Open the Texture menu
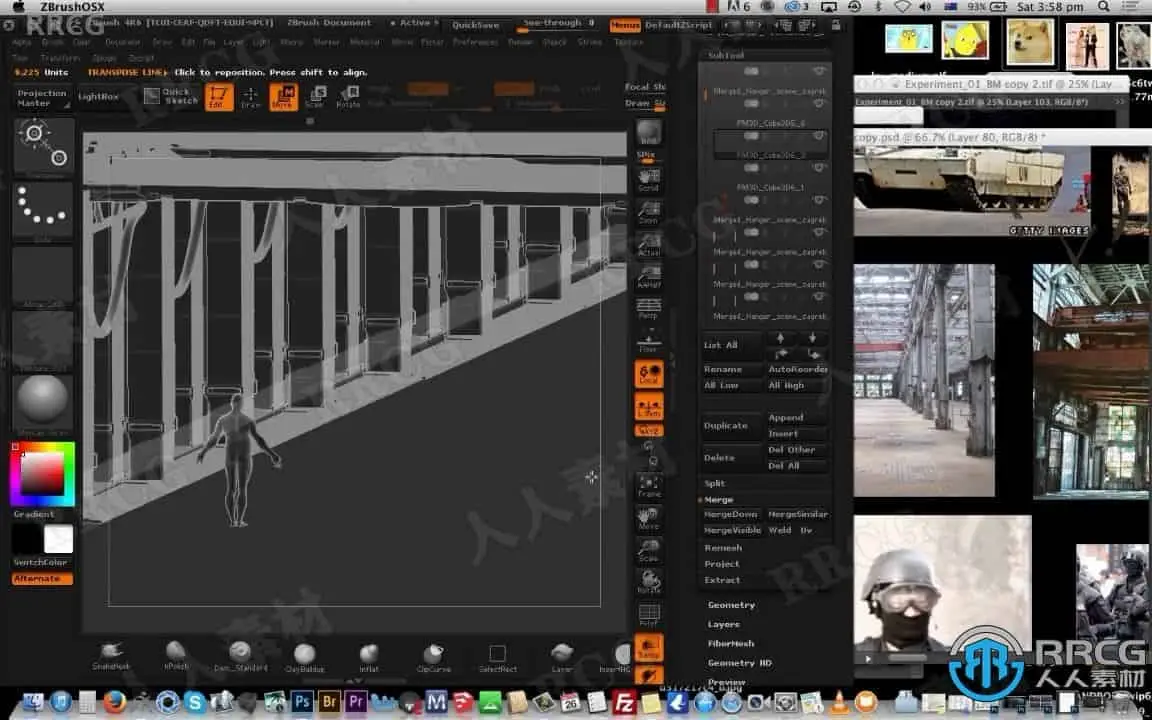Viewport: 1152px width, 720px height. tap(628, 43)
